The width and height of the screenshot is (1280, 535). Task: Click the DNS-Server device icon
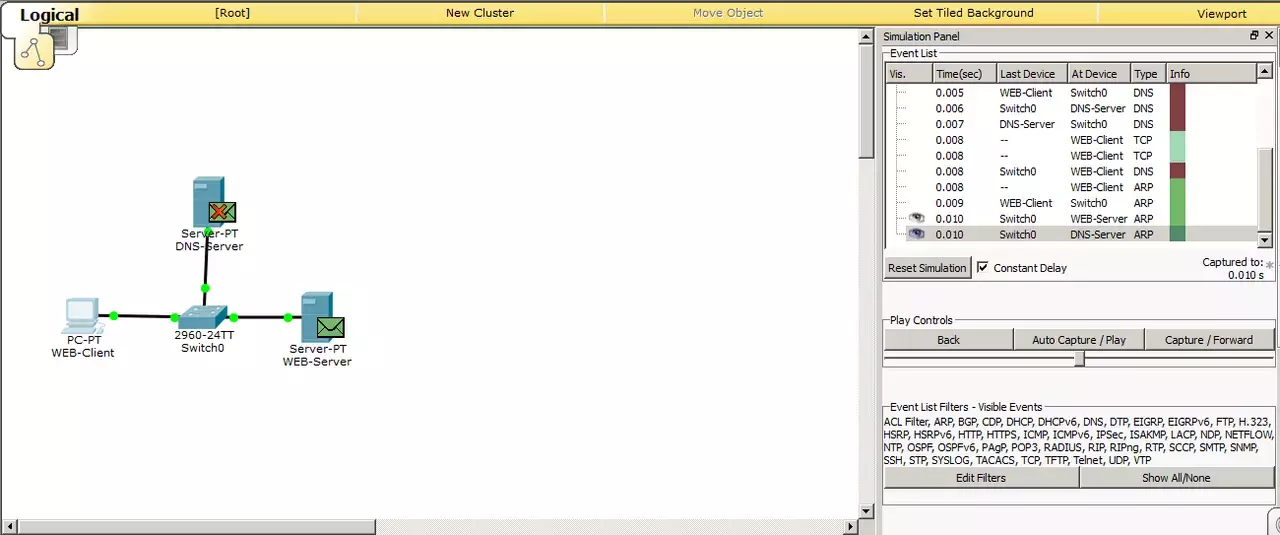208,202
